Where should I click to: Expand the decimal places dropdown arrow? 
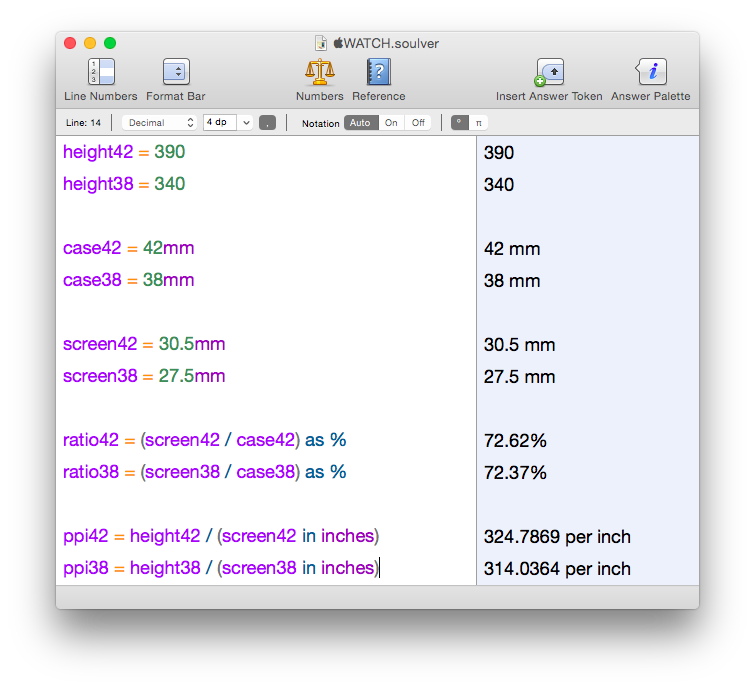(x=246, y=123)
